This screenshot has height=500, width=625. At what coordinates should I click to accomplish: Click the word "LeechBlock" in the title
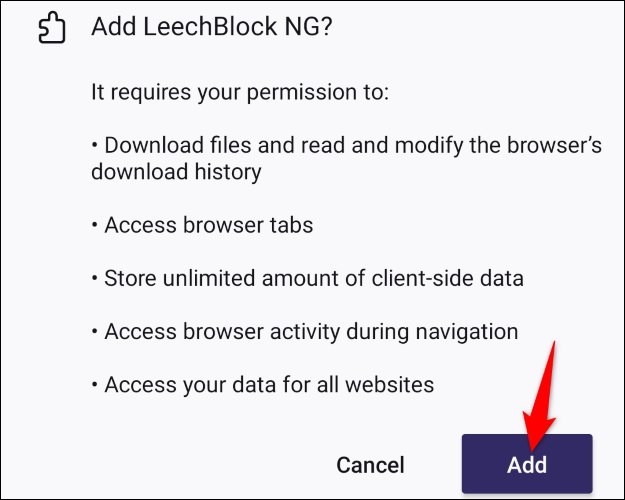tap(216, 27)
